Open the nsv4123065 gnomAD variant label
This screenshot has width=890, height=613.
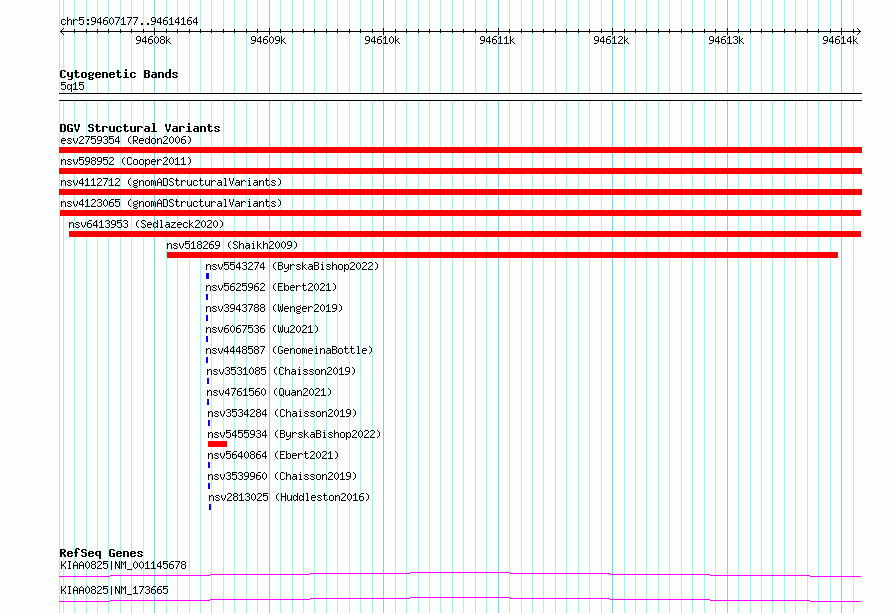click(x=171, y=203)
